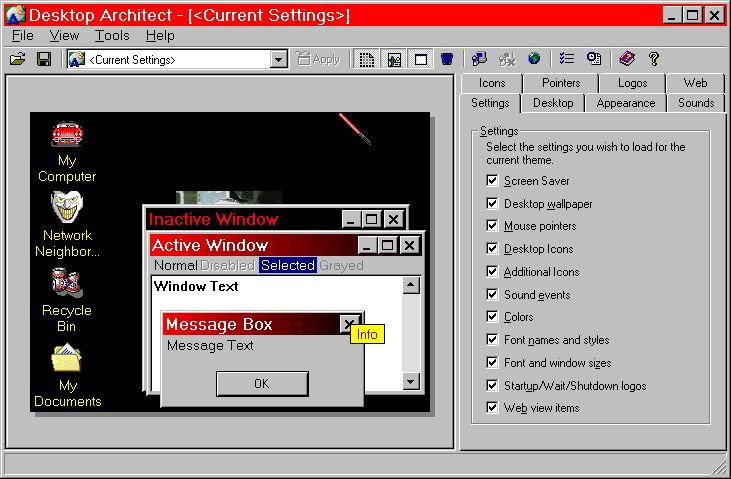The image size is (731, 479).
Task: Switch to the Sounds tab
Action: click(x=696, y=103)
